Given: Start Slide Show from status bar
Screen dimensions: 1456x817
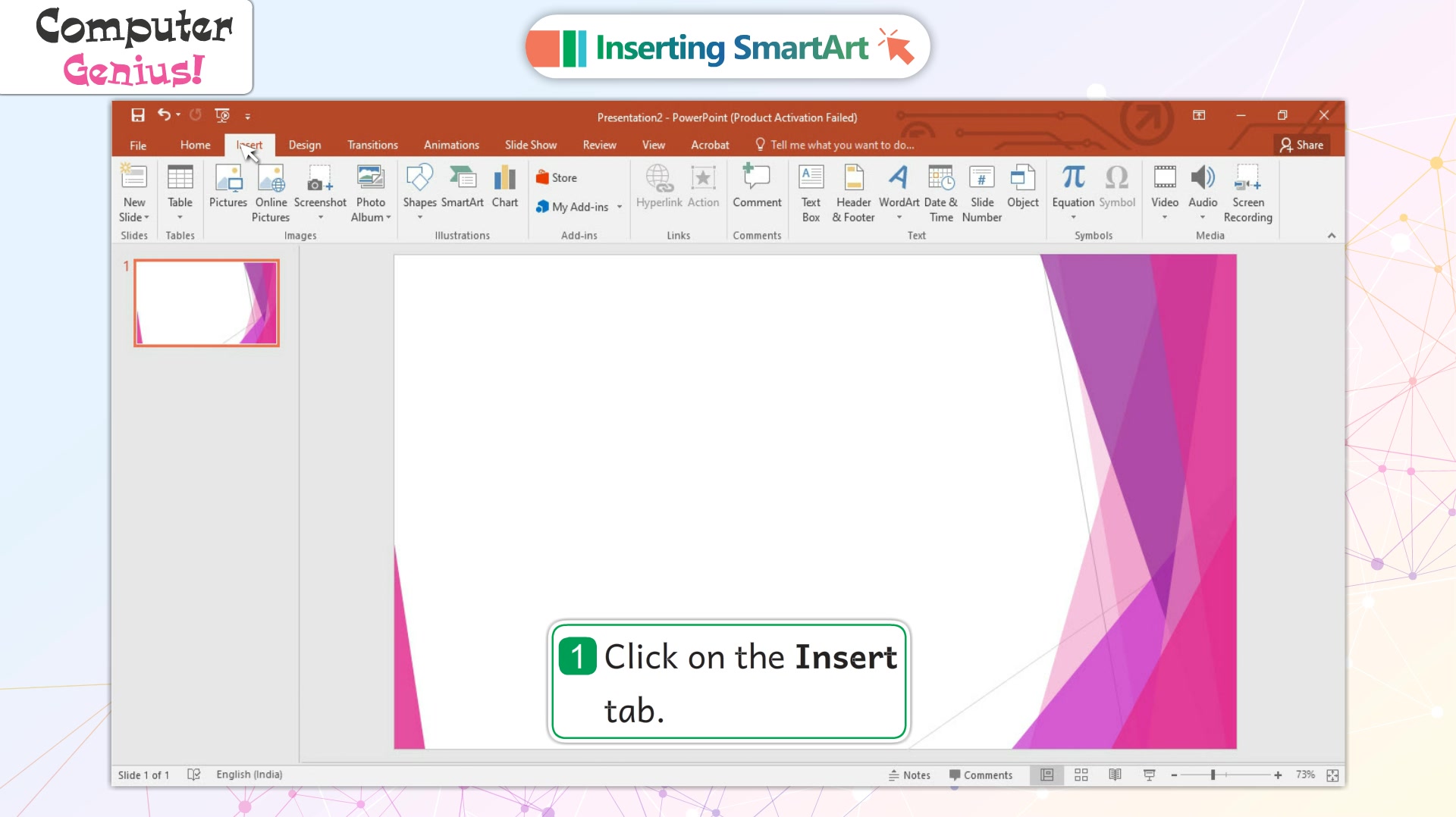Looking at the screenshot, I should coord(1150,775).
